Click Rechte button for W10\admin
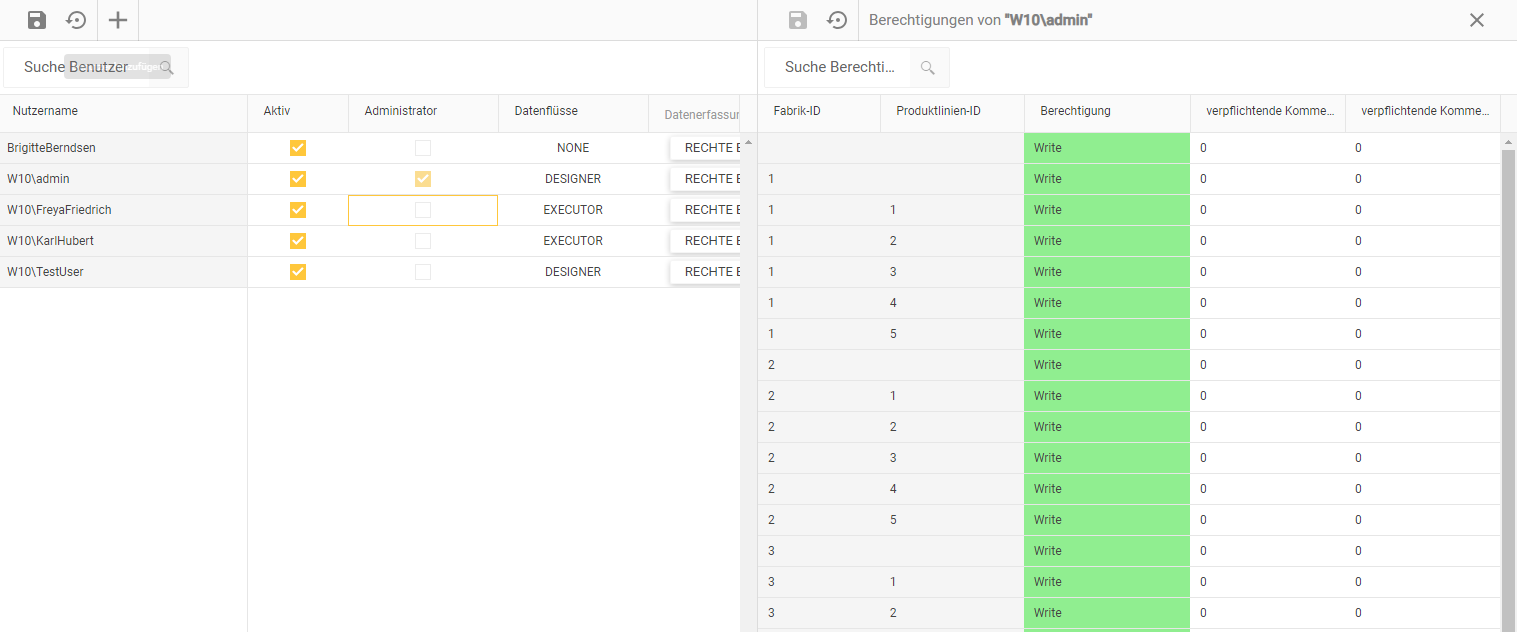The height and width of the screenshot is (632, 1517). (706, 179)
